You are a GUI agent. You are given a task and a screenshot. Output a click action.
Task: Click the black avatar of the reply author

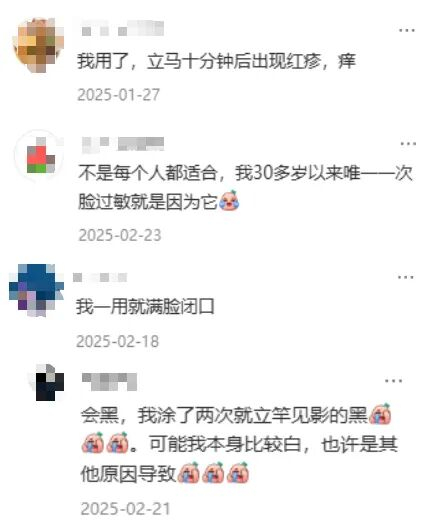pos(47,382)
